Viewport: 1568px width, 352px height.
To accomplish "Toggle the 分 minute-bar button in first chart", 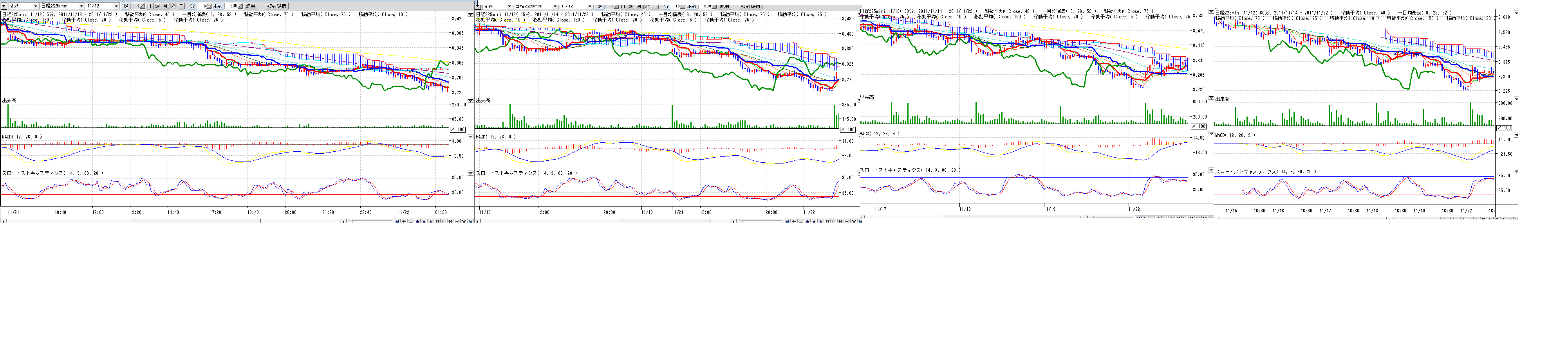I will pyautogui.click(x=173, y=6).
